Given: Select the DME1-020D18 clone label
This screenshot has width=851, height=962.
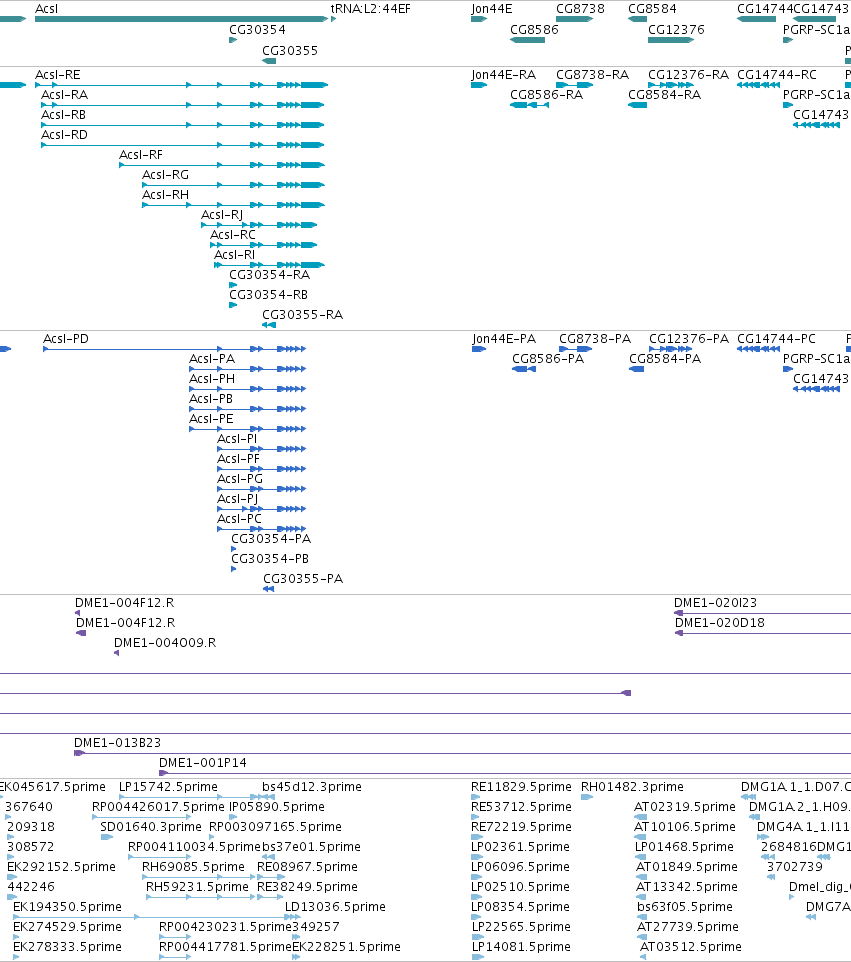Looking at the screenshot, I should (719, 623).
